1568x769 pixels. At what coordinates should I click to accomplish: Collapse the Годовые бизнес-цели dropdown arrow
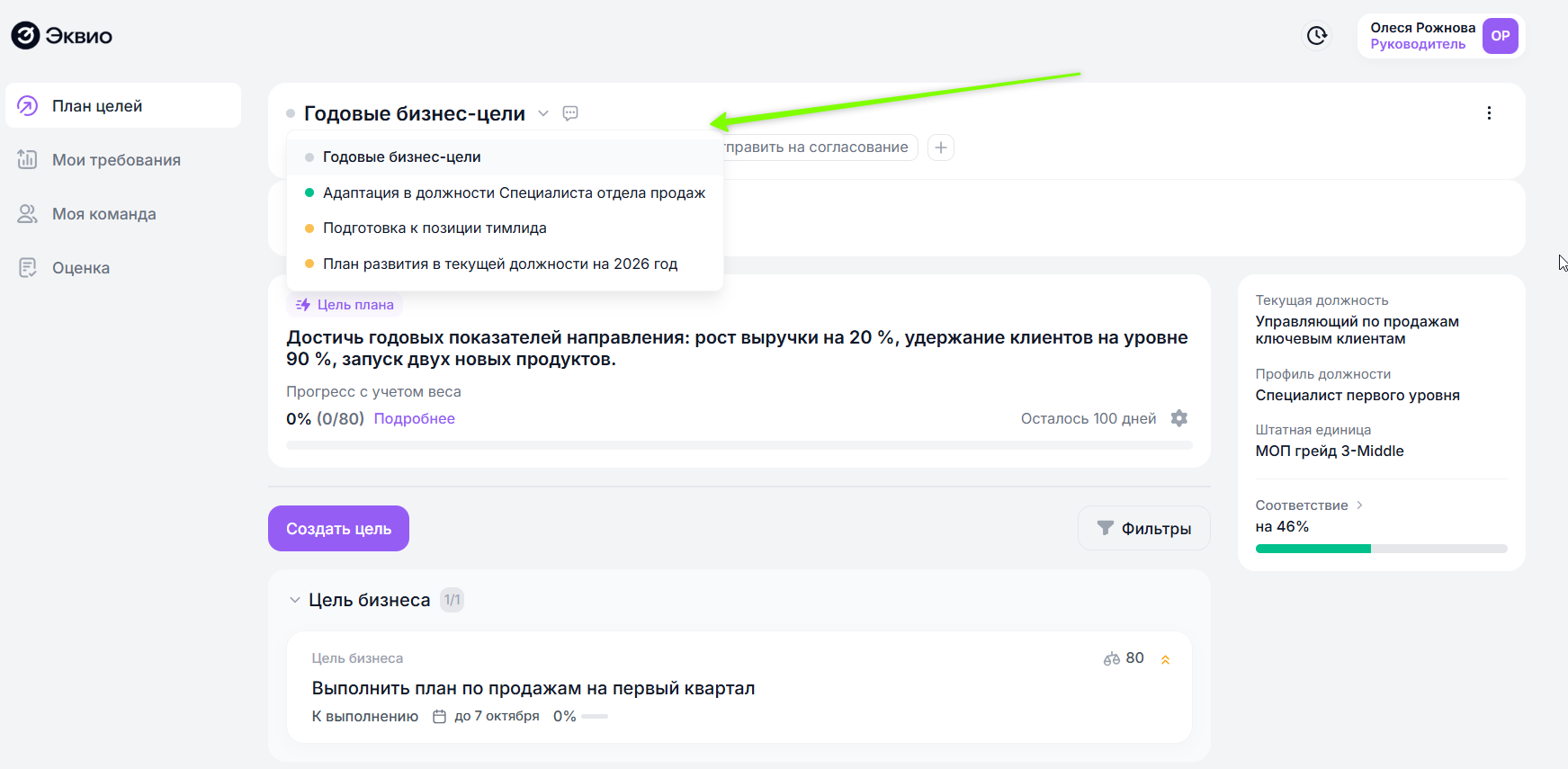543,113
